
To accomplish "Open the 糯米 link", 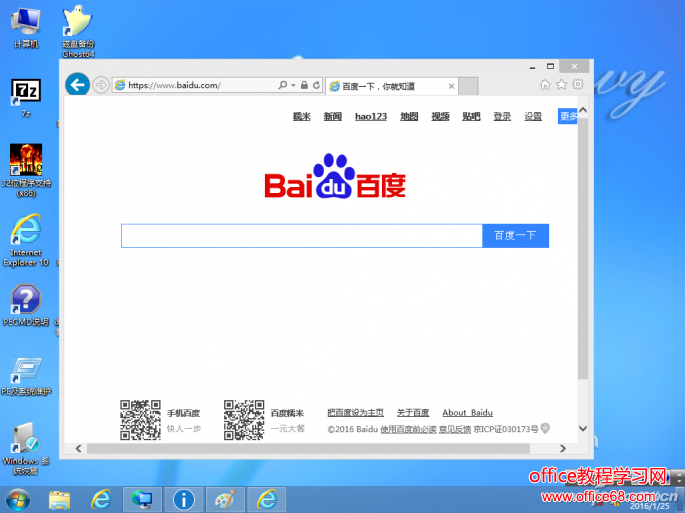I will (x=301, y=116).
